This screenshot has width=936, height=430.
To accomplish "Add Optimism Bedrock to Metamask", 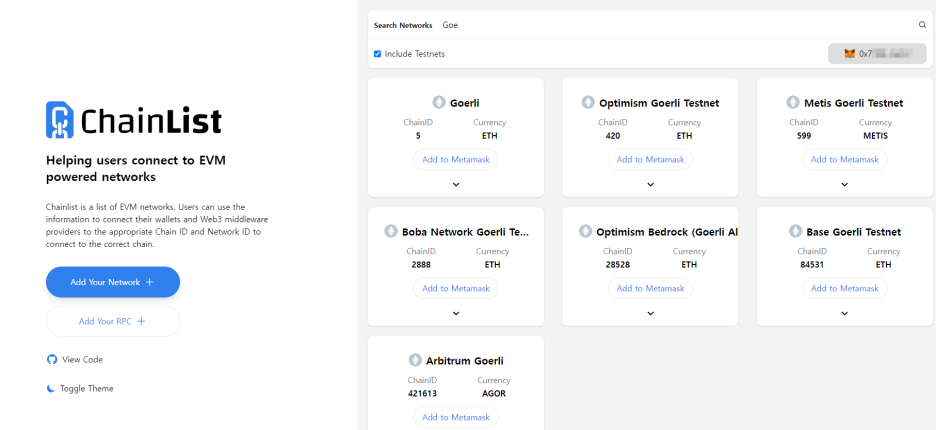I will 651,288.
